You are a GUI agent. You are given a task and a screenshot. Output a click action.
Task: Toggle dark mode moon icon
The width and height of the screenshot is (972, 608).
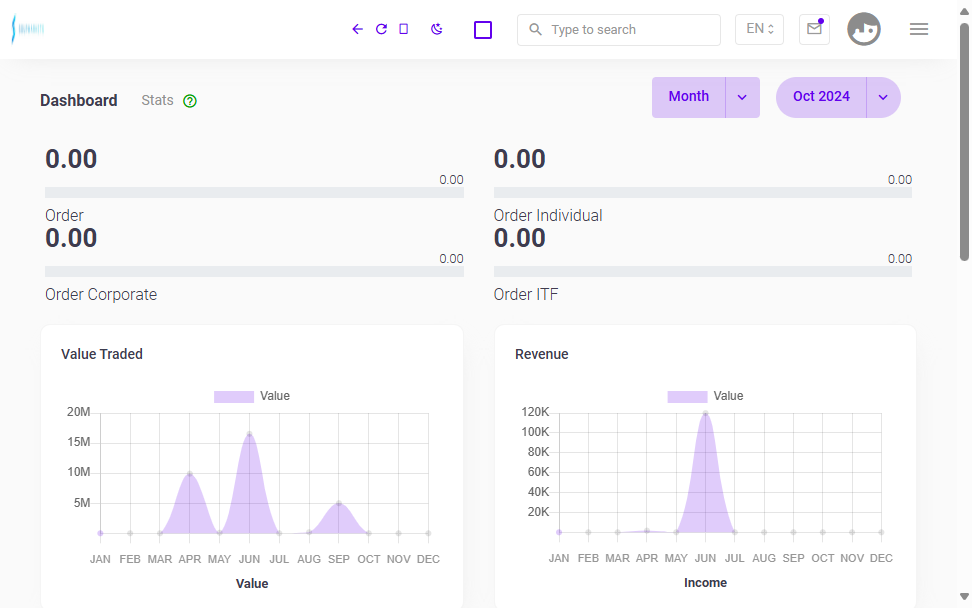click(437, 29)
